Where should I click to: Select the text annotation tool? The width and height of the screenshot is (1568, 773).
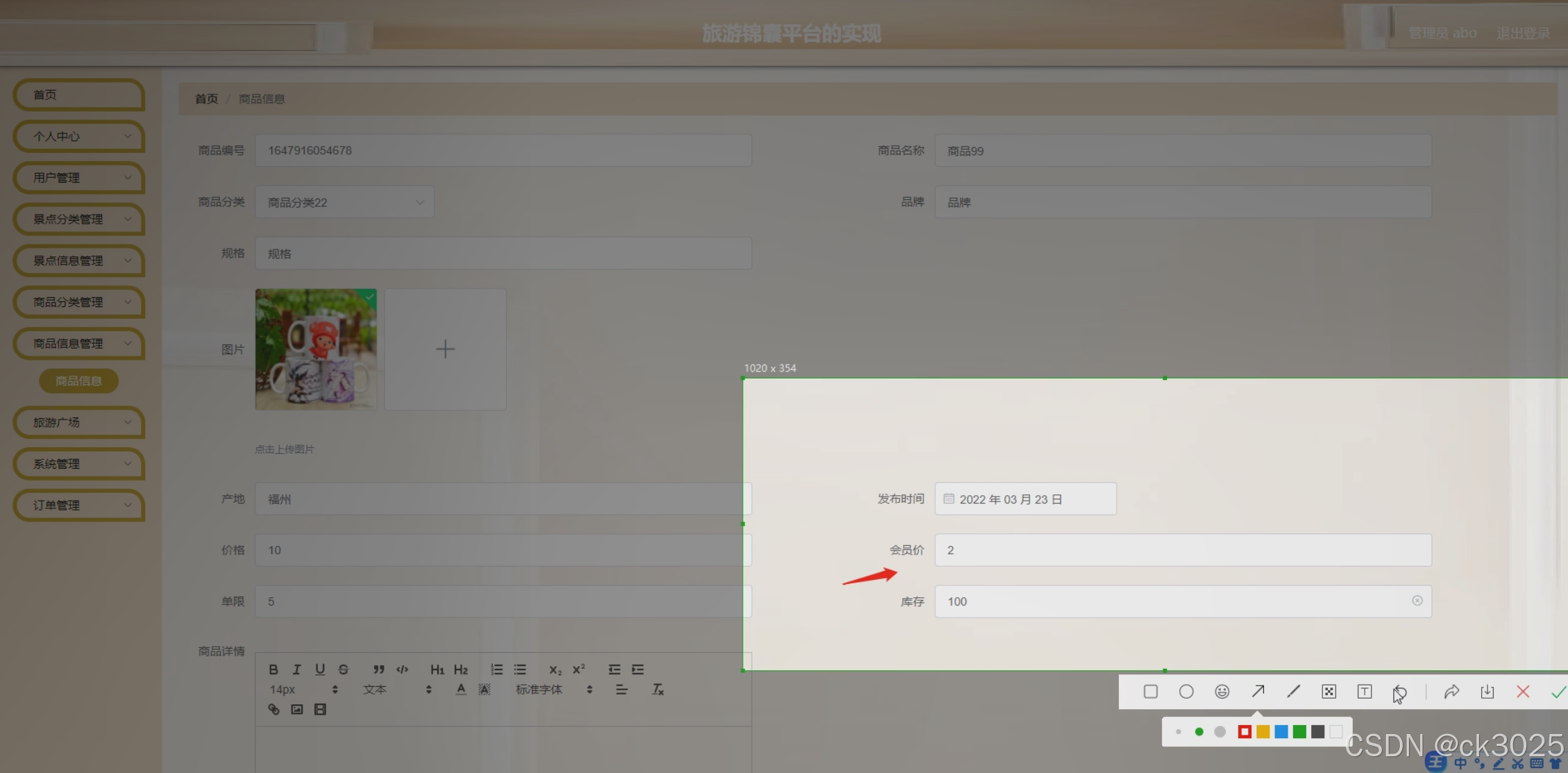pos(1364,692)
